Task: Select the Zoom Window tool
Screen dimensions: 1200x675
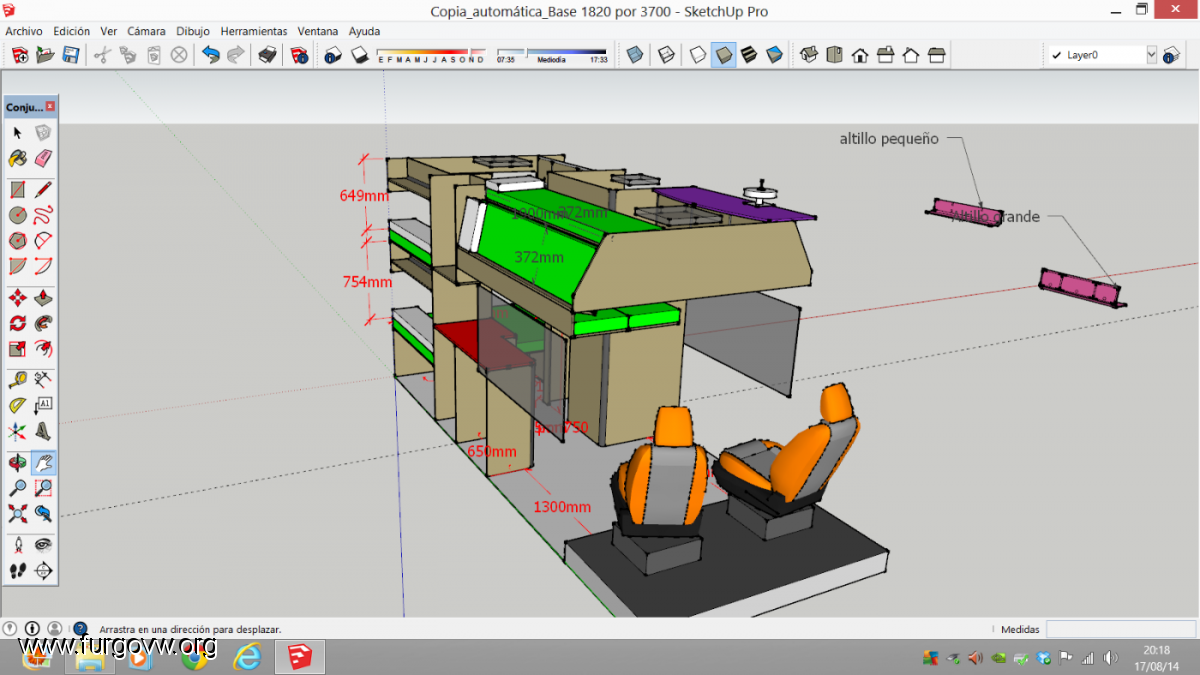Action: coord(43,488)
